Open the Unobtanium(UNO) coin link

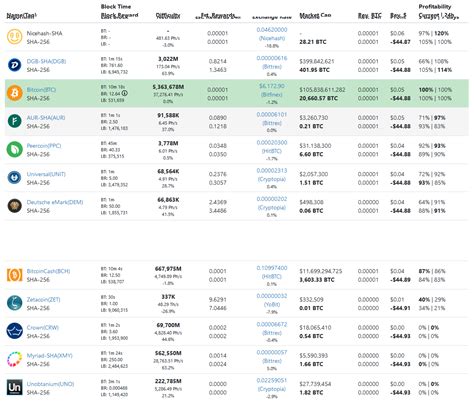point(50,384)
